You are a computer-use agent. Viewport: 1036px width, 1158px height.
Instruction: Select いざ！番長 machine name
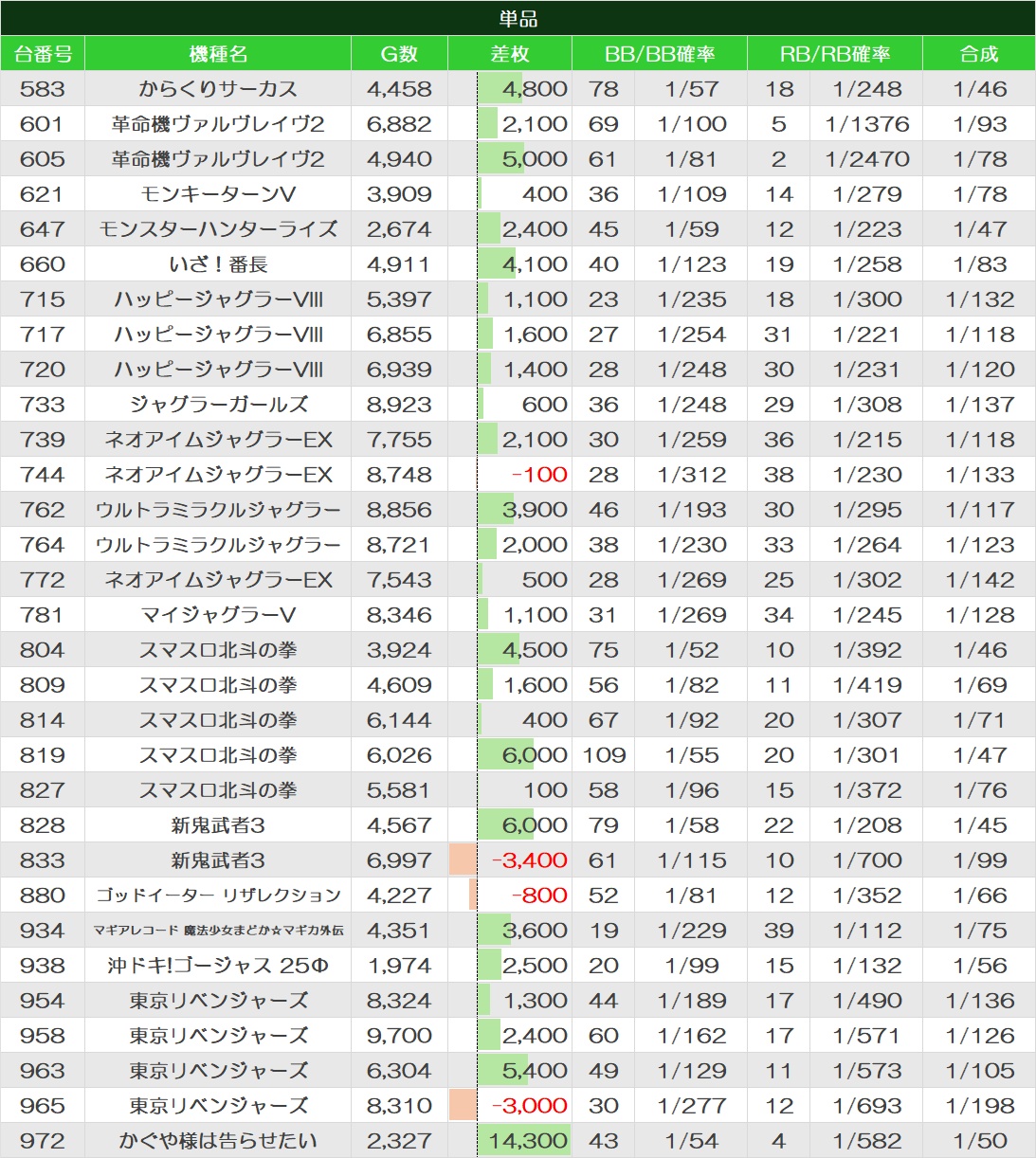tap(218, 264)
